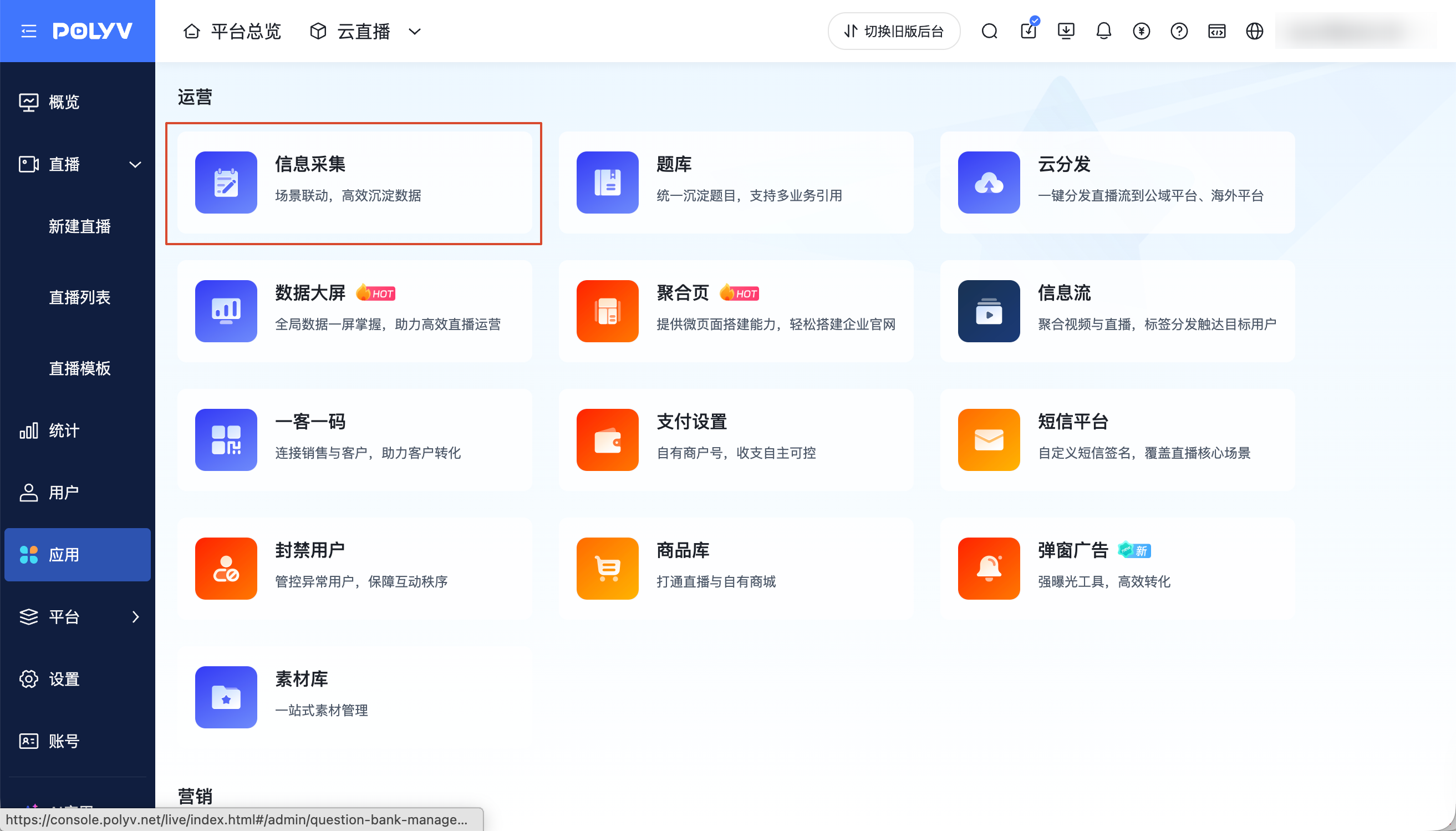
Task: Click the 一客一码 QR code icon
Action: pos(226,440)
